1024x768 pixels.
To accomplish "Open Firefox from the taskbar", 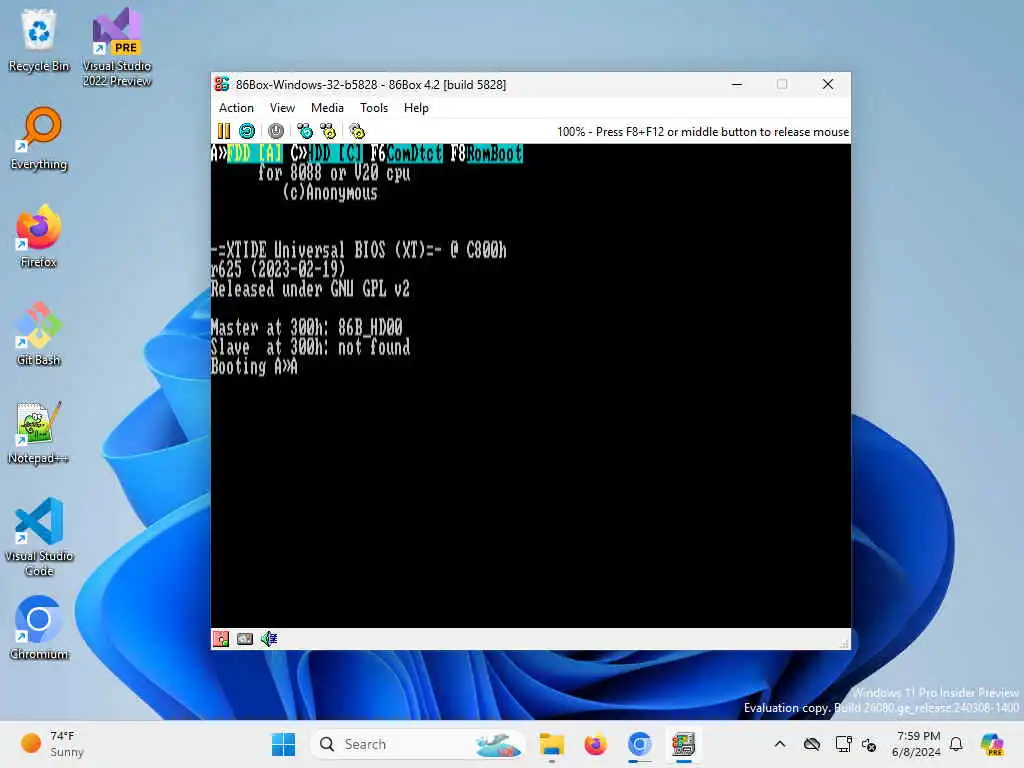I will click(596, 744).
